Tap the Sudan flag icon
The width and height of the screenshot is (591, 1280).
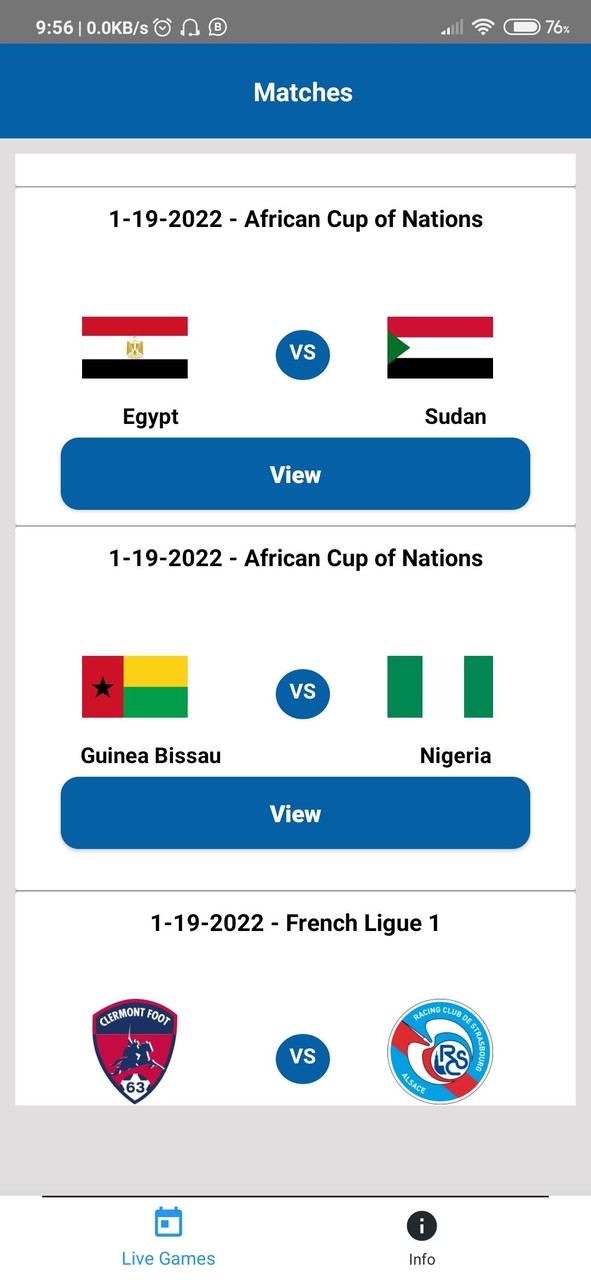[x=440, y=348]
